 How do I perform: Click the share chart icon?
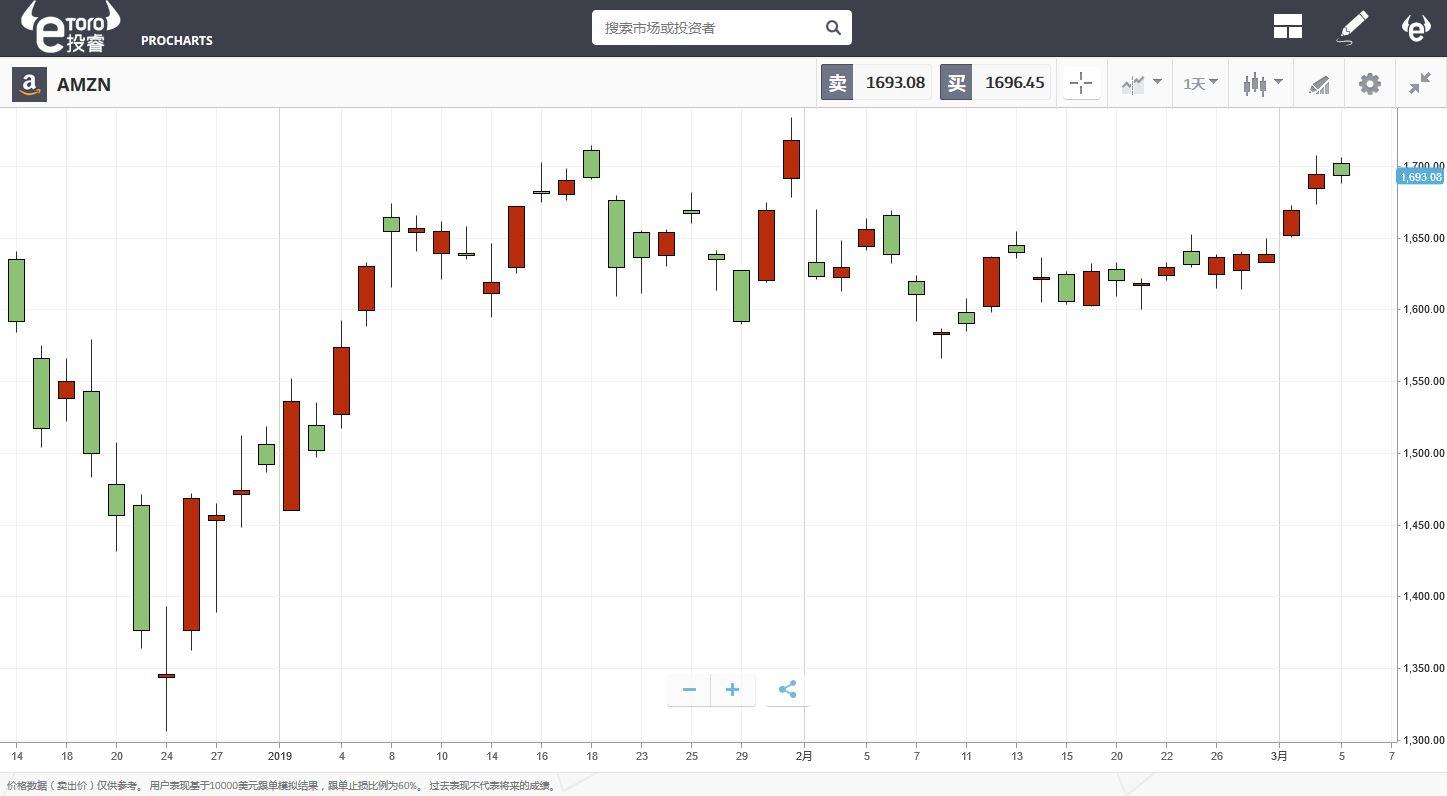click(x=787, y=690)
